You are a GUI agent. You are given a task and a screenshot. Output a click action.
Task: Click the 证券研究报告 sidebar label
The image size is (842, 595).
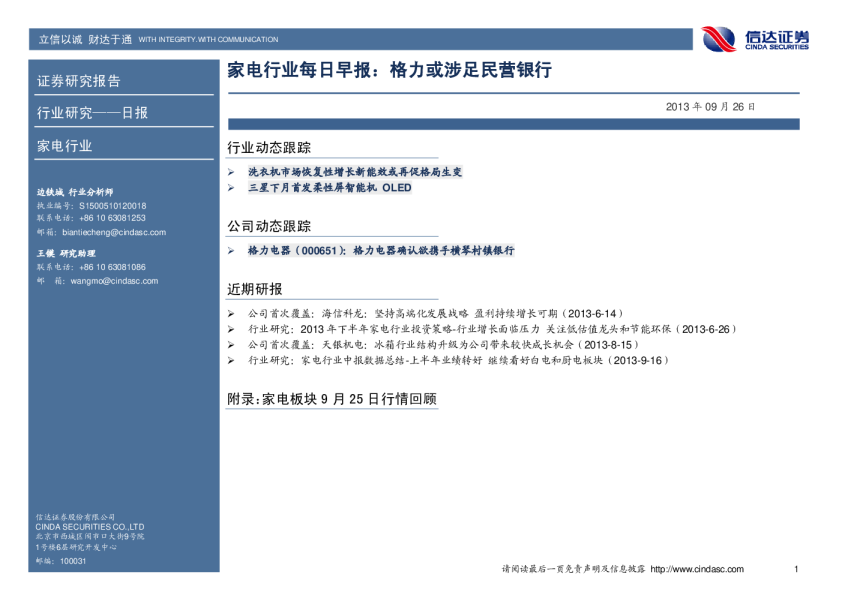[78, 81]
